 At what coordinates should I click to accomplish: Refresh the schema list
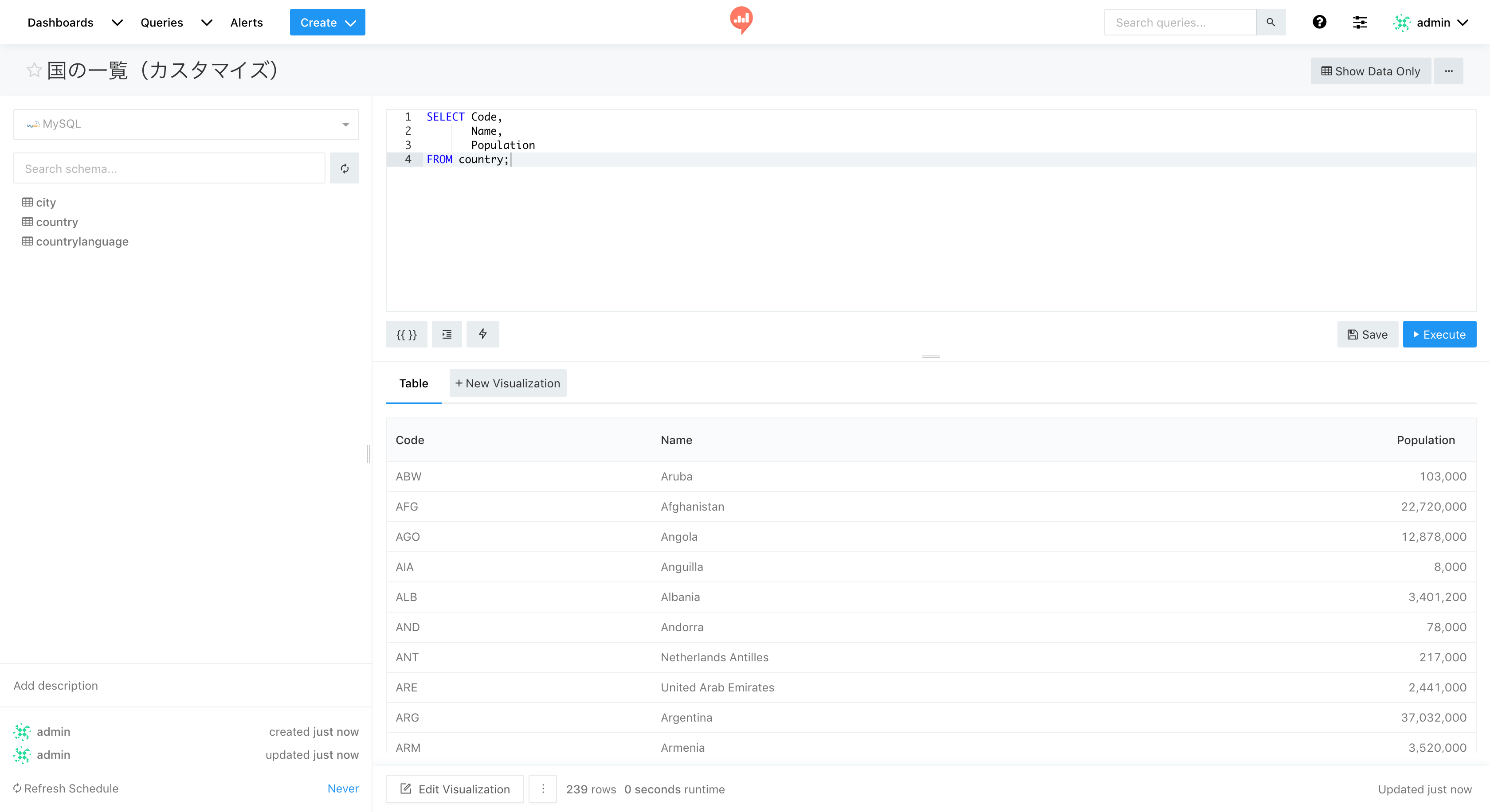pyautogui.click(x=345, y=168)
